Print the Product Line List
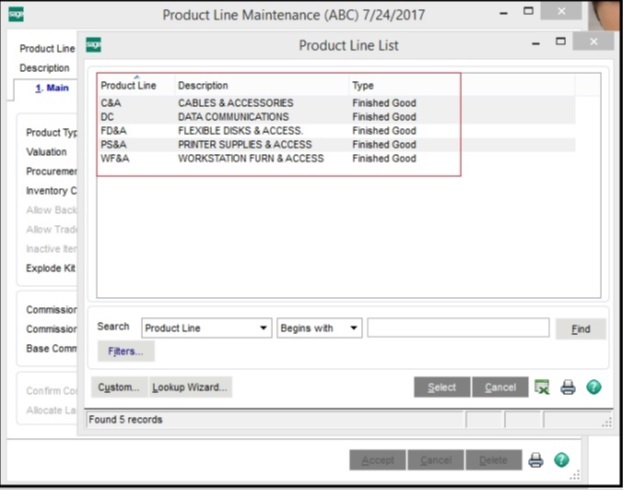 [568, 387]
